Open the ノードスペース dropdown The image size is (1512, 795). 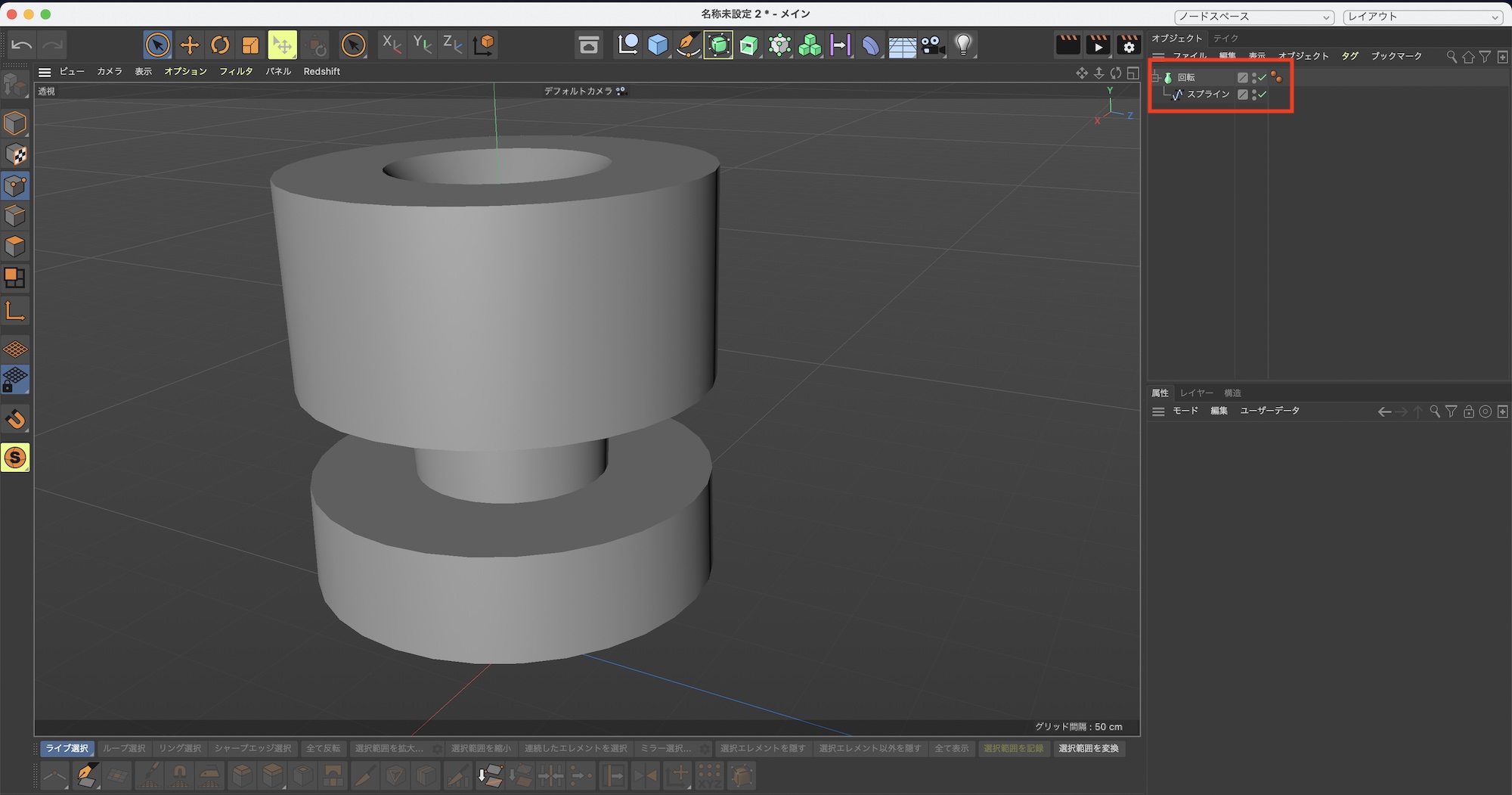point(1253,17)
